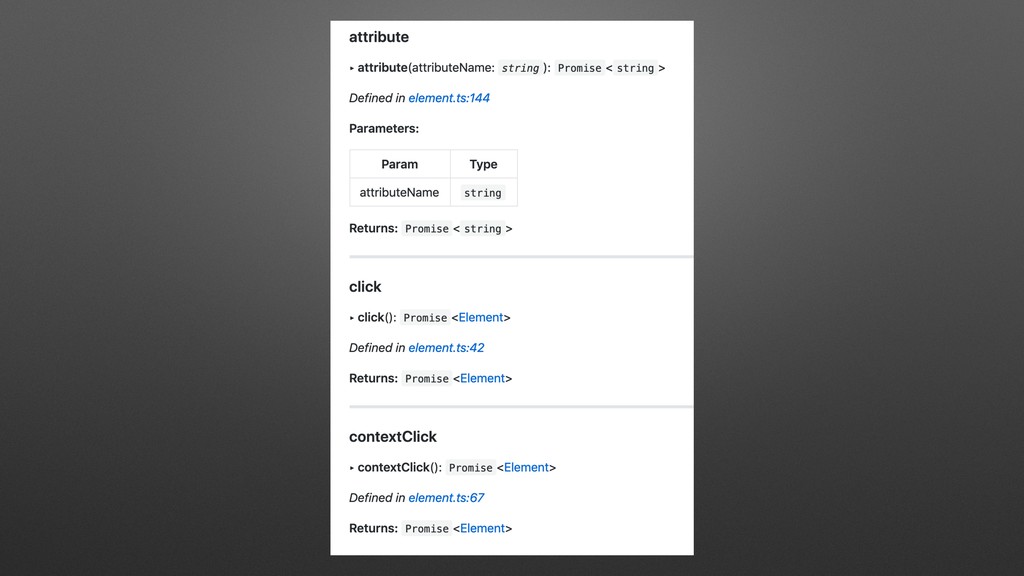Click the Type column header
1024x576 pixels.
click(x=483, y=164)
